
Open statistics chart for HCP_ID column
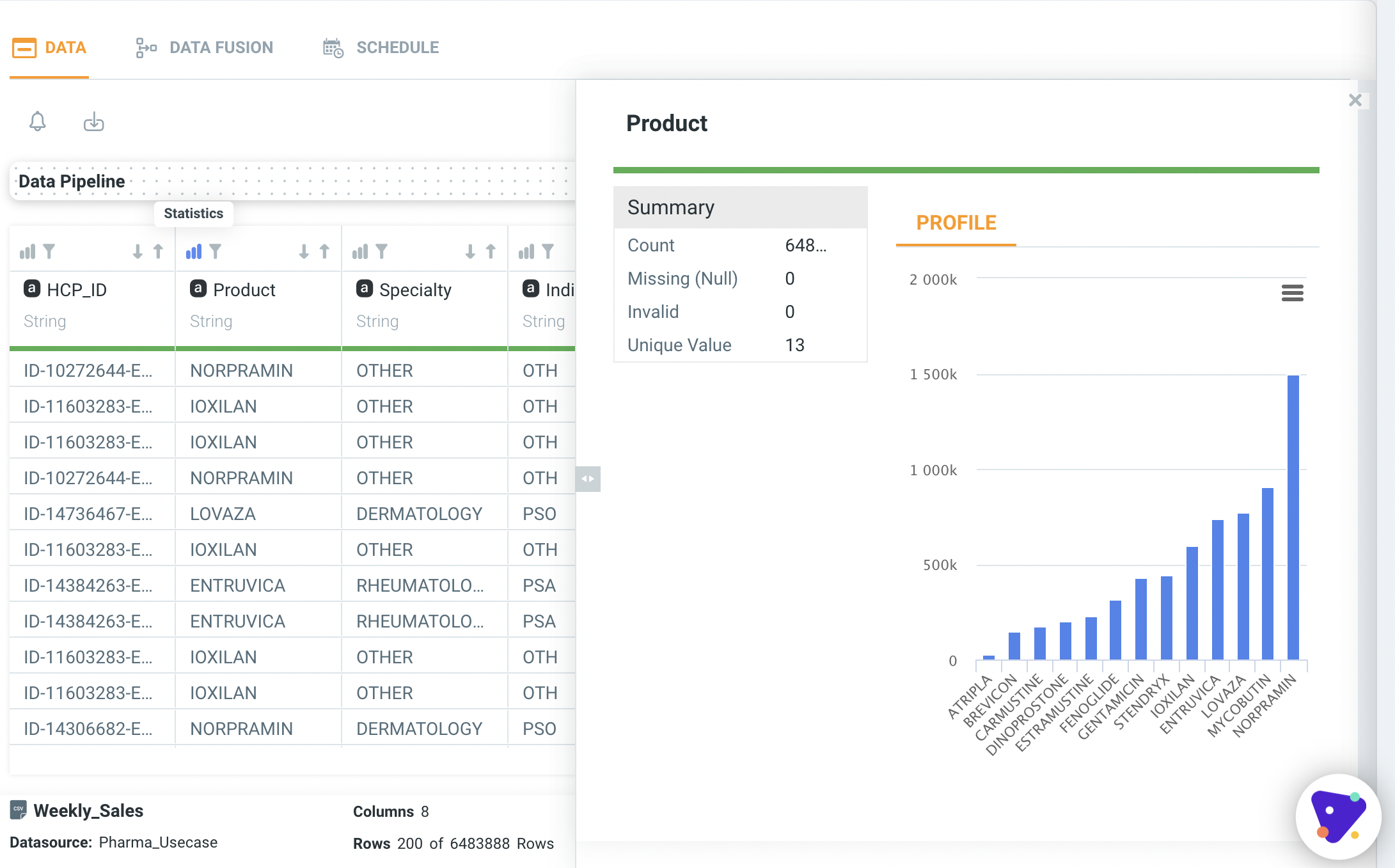(x=28, y=251)
